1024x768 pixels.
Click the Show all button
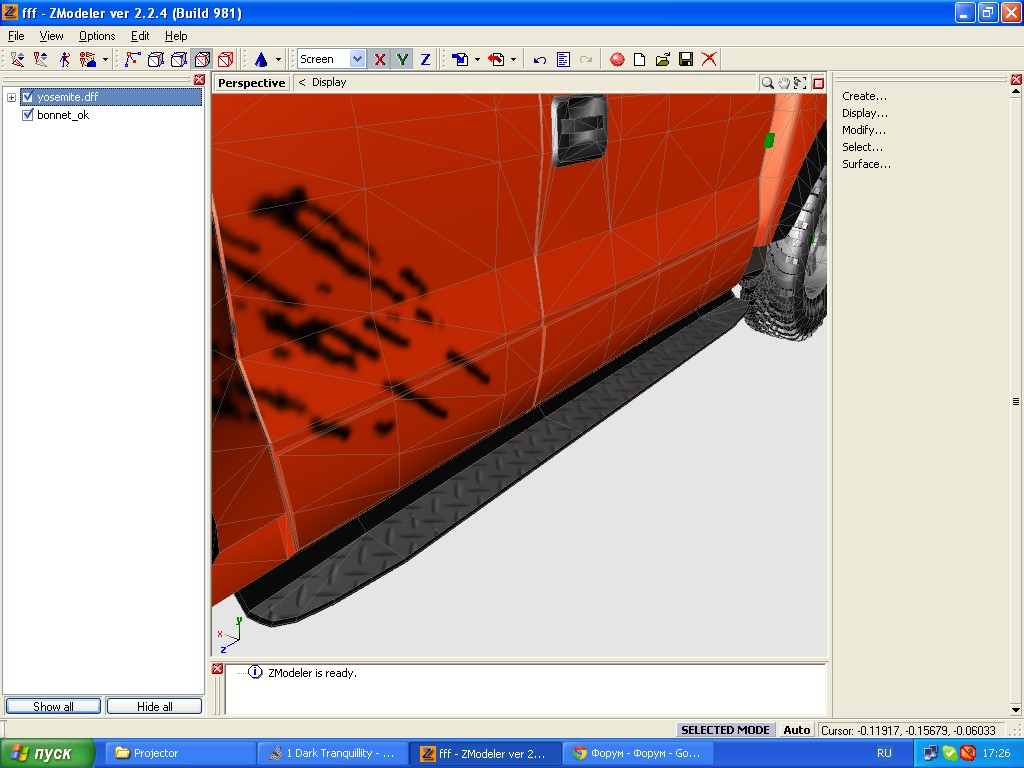click(x=53, y=707)
